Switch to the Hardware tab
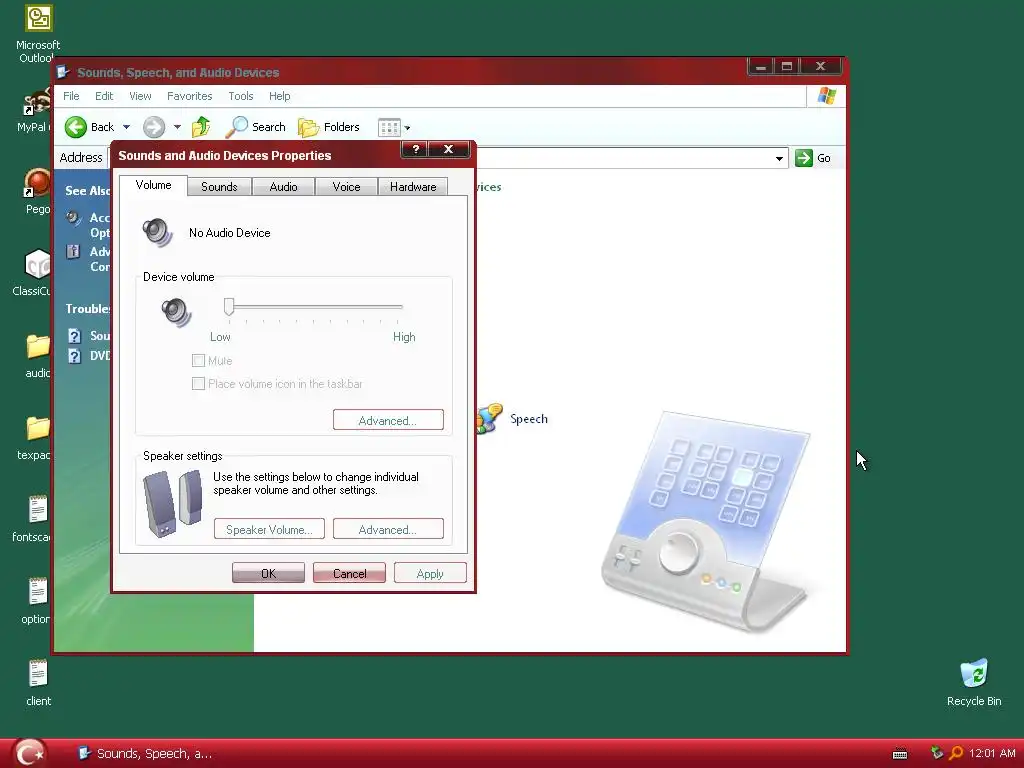The width and height of the screenshot is (1024, 768). click(413, 187)
